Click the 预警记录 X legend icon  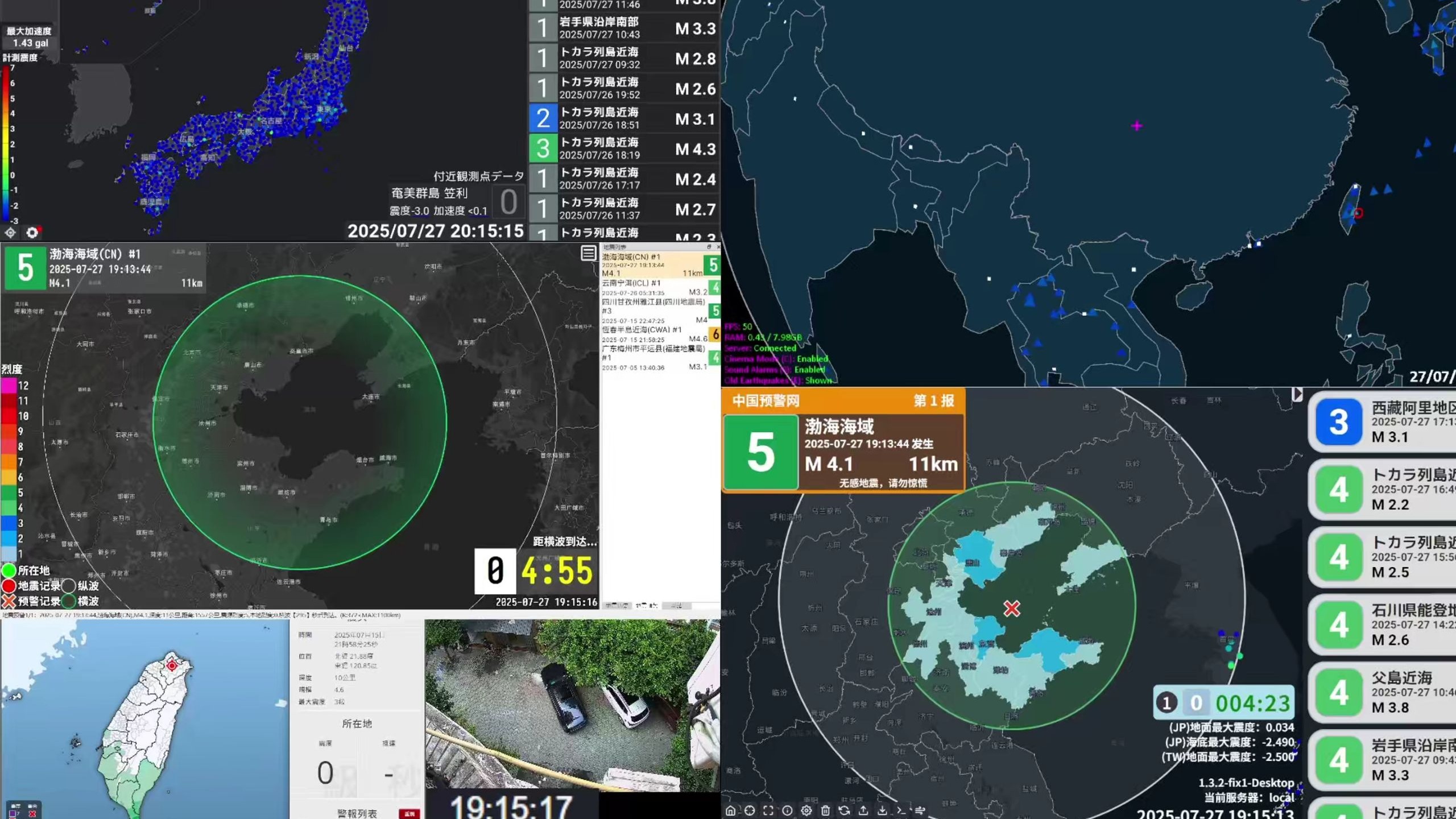[x=9, y=601]
